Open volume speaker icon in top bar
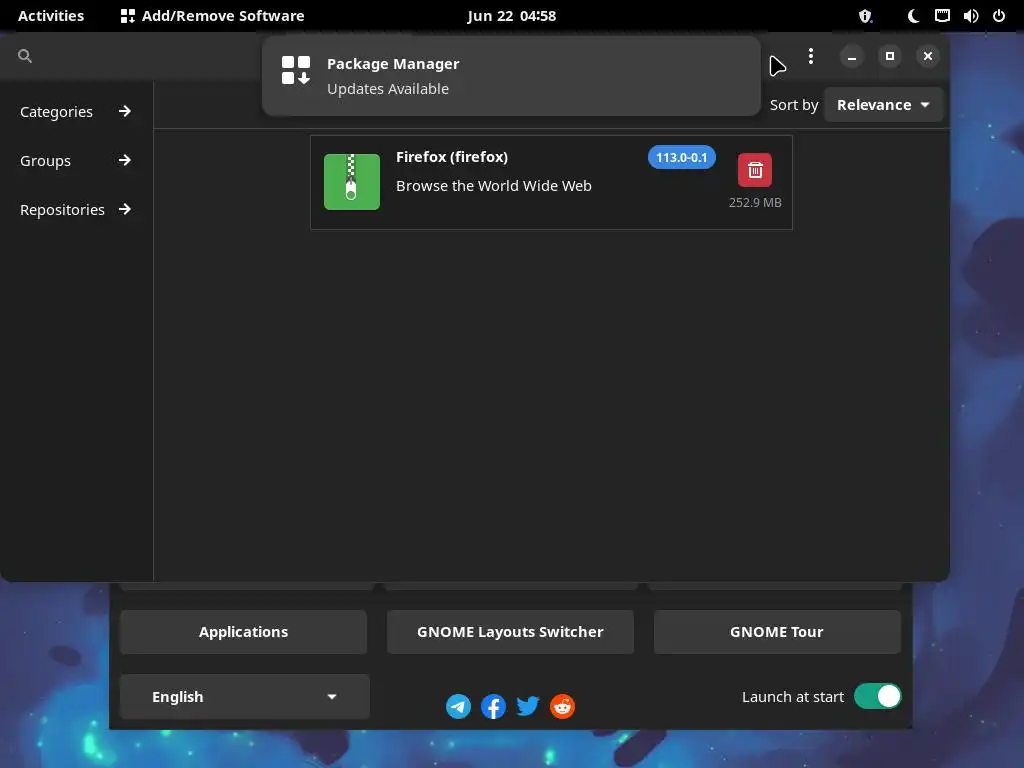Screen dimensions: 1024x768 [970, 16]
